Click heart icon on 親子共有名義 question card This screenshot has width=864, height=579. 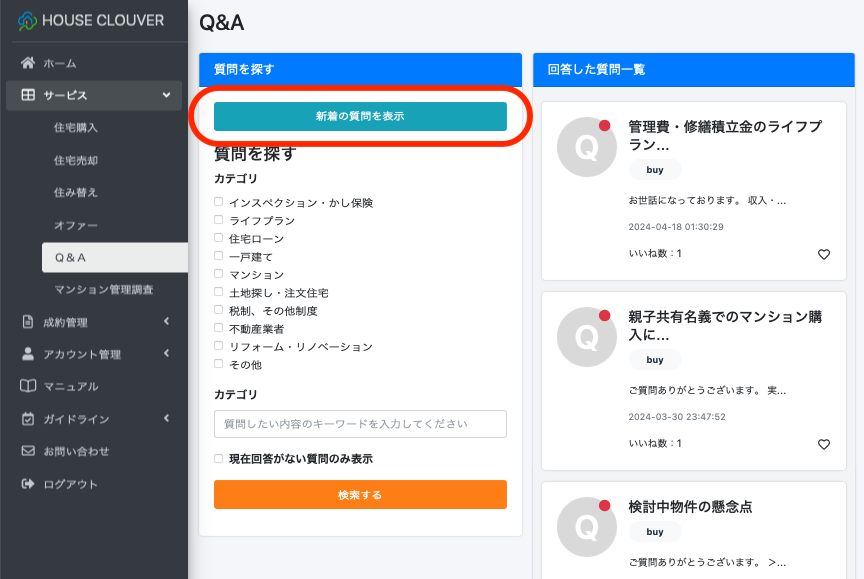pos(824,444)
